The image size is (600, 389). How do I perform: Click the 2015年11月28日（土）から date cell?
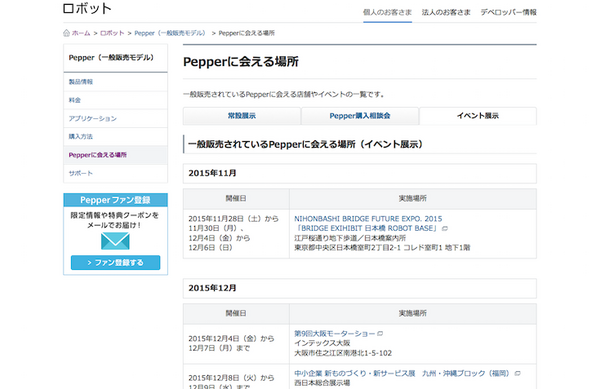236,233
